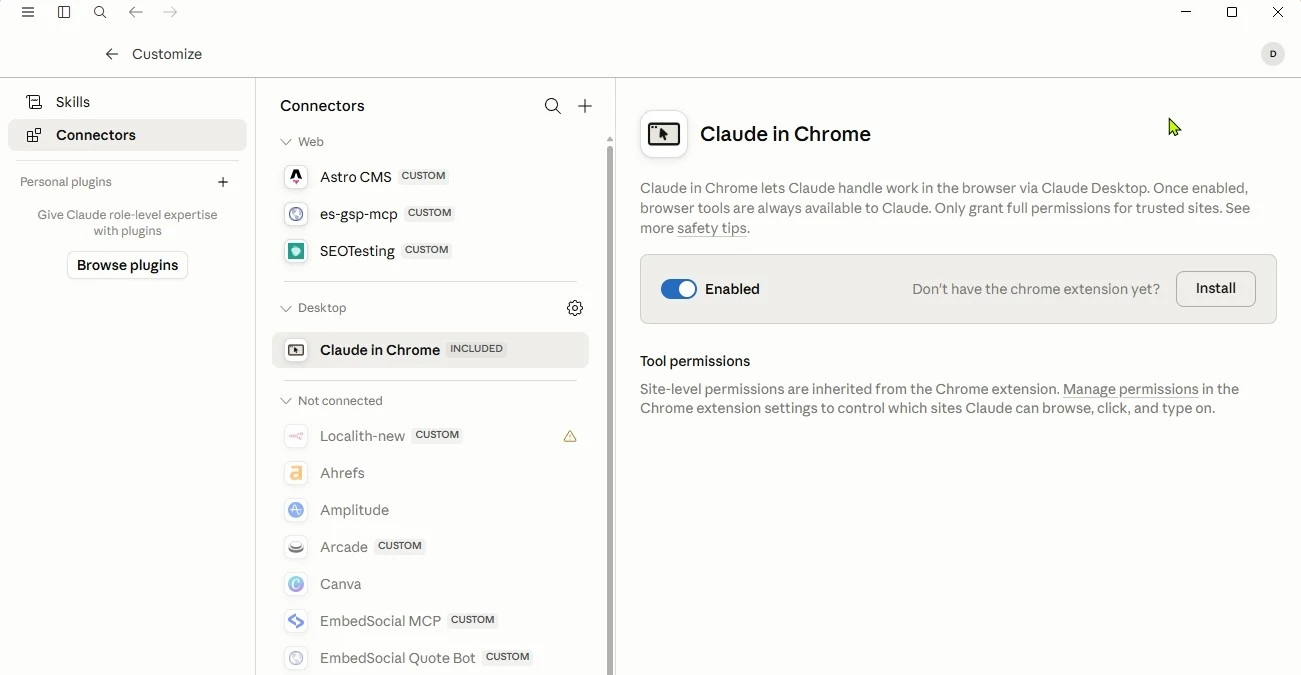Click the Canva logo icon
Viewport: 1301px width, 675px height.
pos(296,585)
